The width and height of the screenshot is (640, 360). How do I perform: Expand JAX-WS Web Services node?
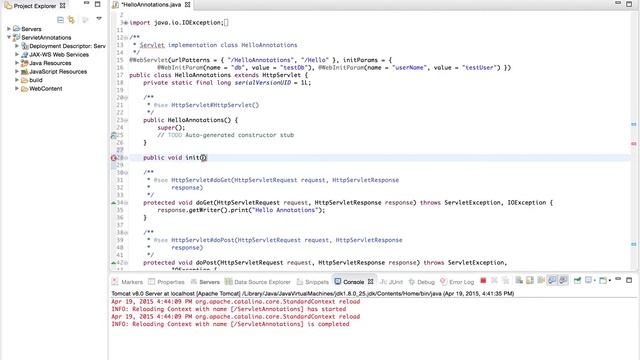point(17,54)
